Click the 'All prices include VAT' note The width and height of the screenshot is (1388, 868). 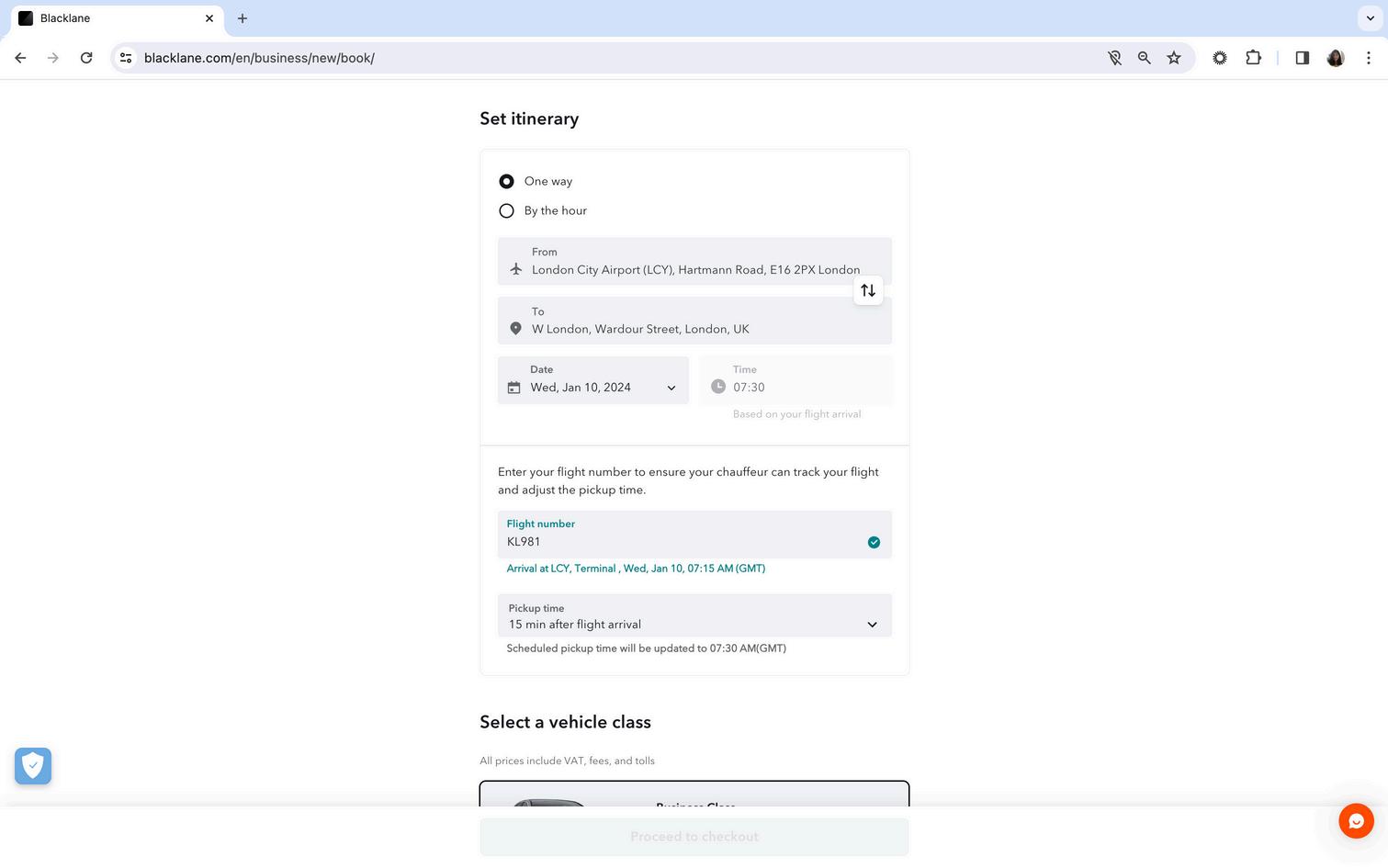tap(567, 761)
